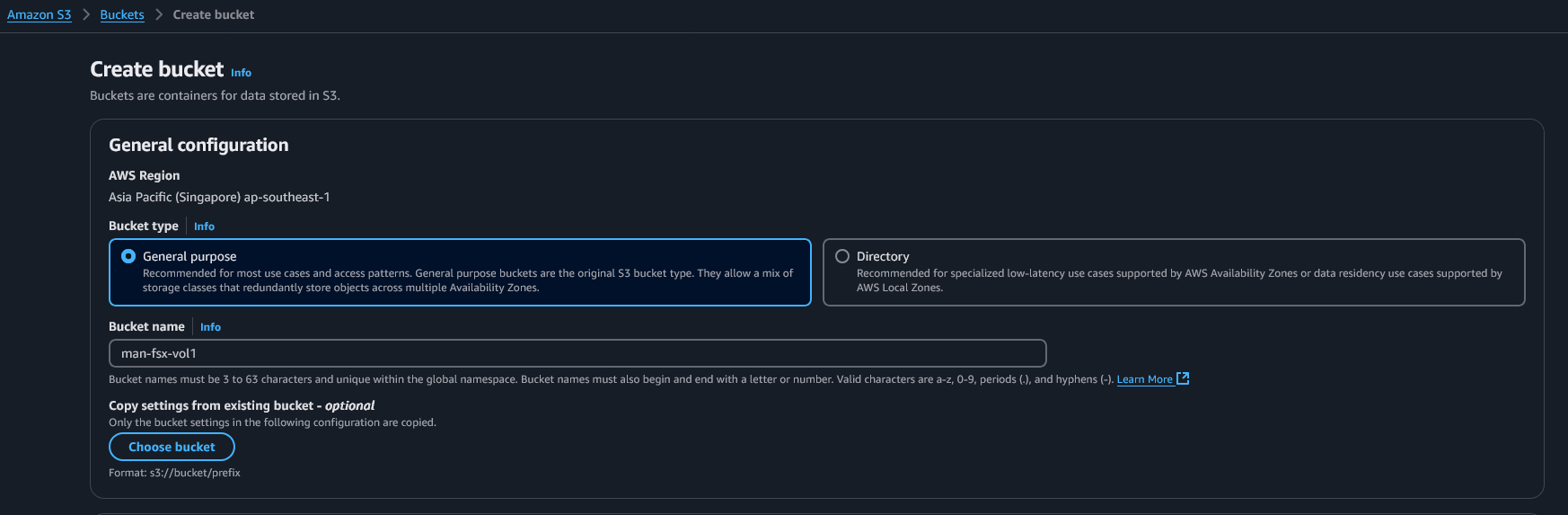The width and height of the screenshot is (1568, 515).
Task: Open Info link beside Bucket name label
Action: (x=210, y=327)
